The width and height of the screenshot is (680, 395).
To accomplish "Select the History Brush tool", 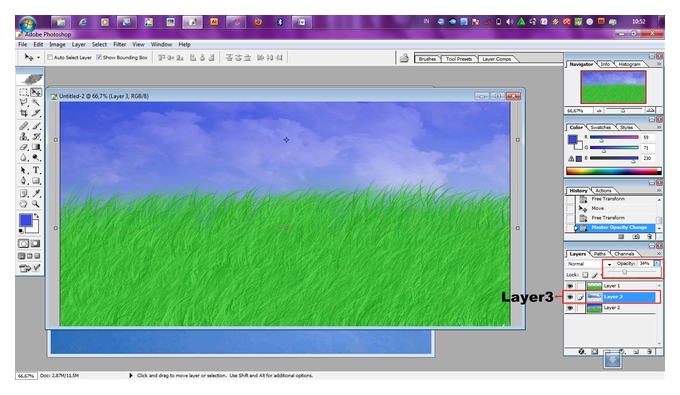I will point(36,137).
